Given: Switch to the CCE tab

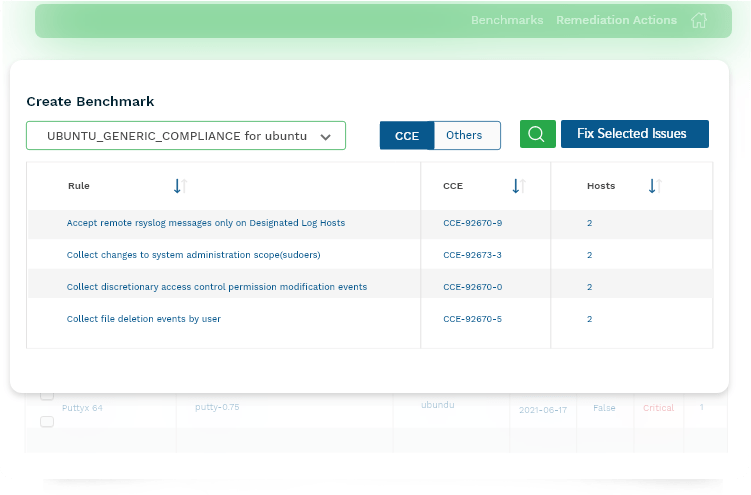Looking at the screenshot, I should (407, 135).
